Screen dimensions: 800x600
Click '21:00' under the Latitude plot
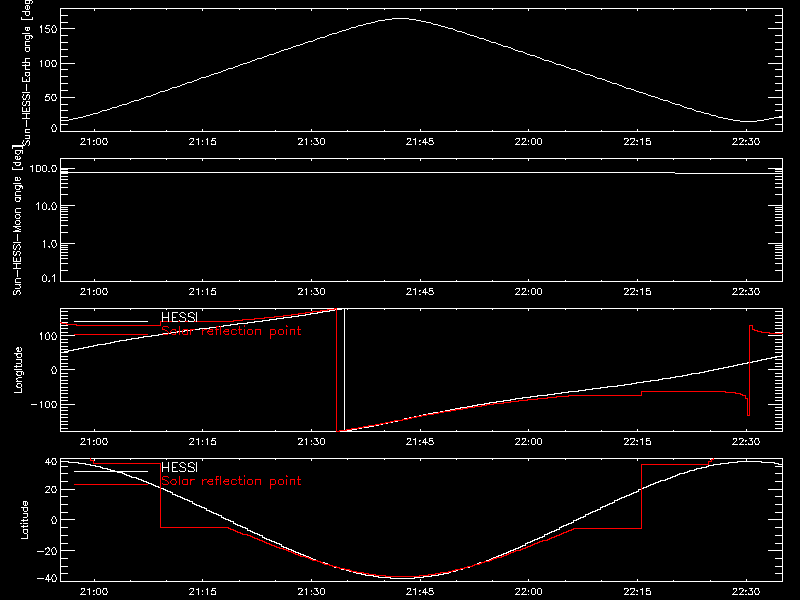coord(94,592)
